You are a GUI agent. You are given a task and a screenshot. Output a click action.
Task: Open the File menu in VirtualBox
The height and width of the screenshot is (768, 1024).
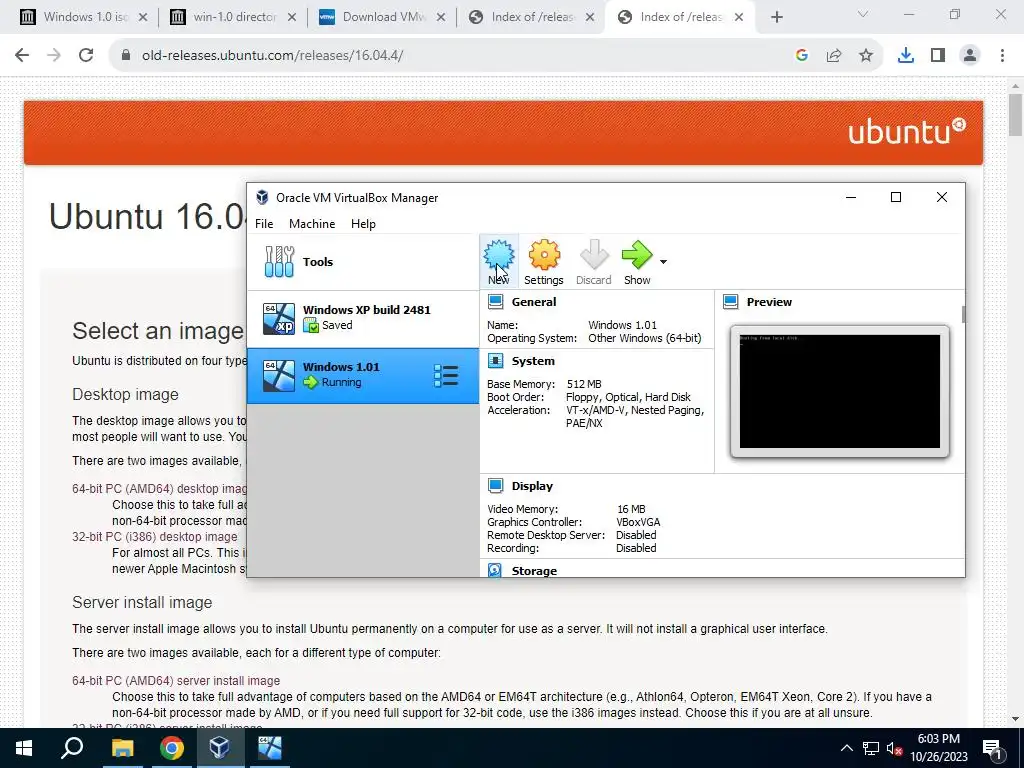(264, 224)
